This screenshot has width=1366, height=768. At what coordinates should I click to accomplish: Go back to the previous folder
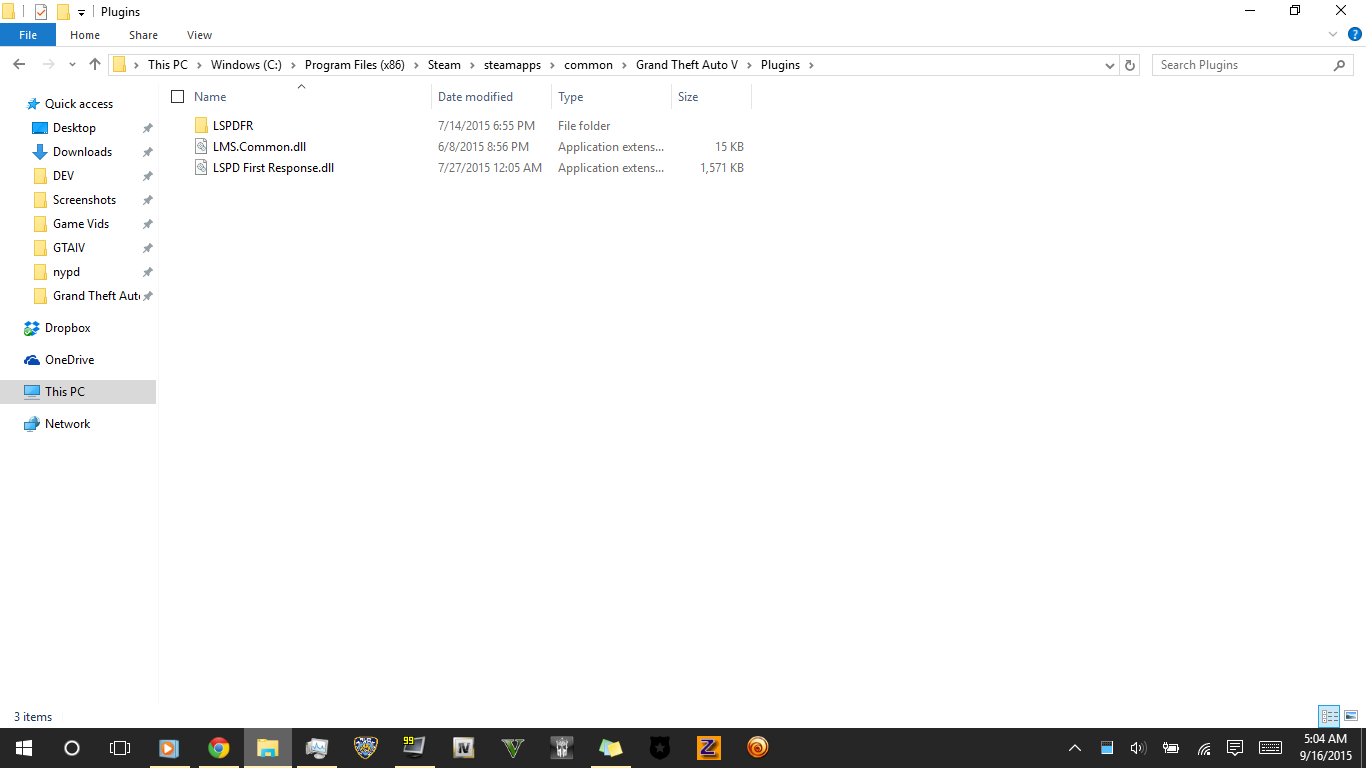click(19, 65)
